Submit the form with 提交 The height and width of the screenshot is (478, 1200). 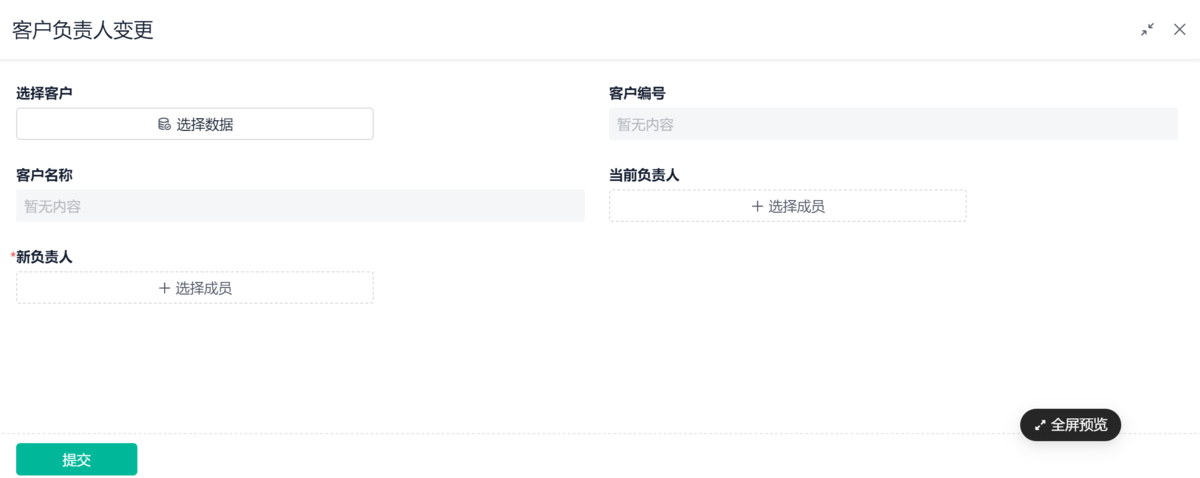pyautogui.click(x=76, y=459)
